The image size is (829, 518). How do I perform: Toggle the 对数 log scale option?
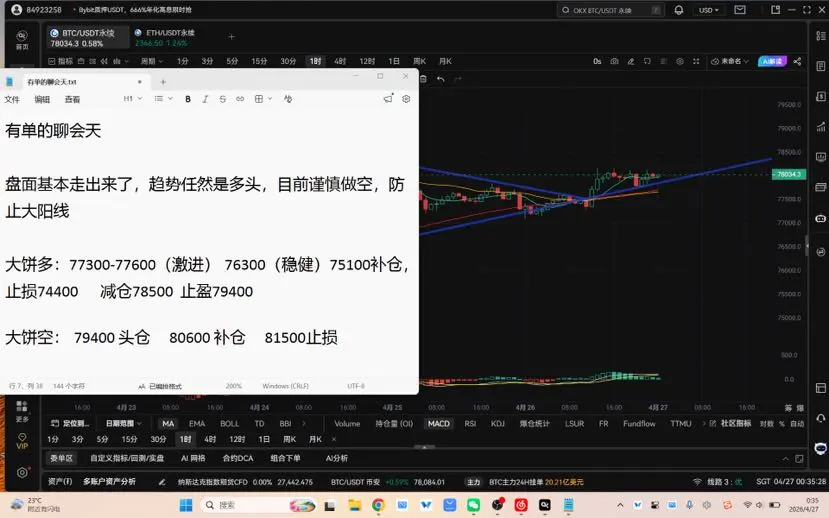point(767,423)
